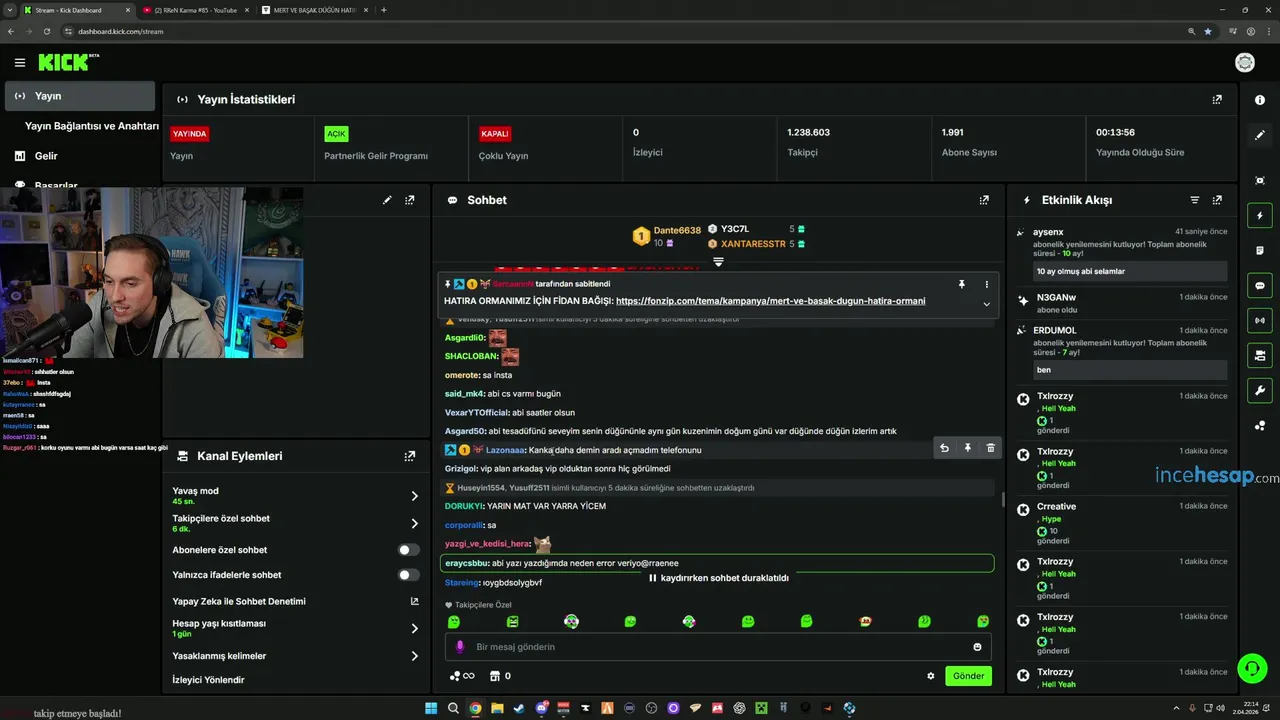
Task: Open chat settings gear icon
Action: (x=931, y=676)
